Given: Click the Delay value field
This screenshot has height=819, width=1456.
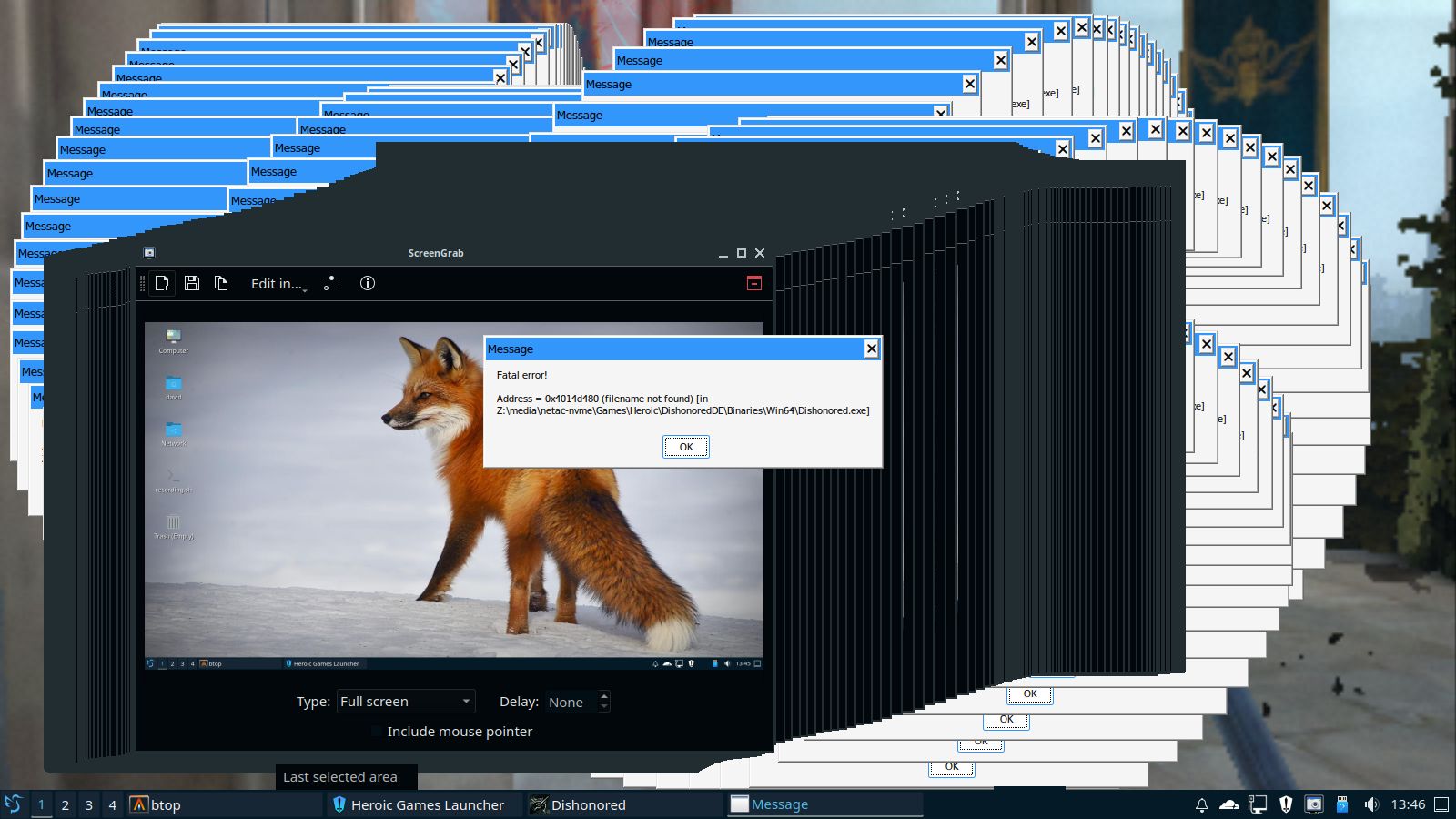Looking at the screenshot, I should click(x=571, y=702).
